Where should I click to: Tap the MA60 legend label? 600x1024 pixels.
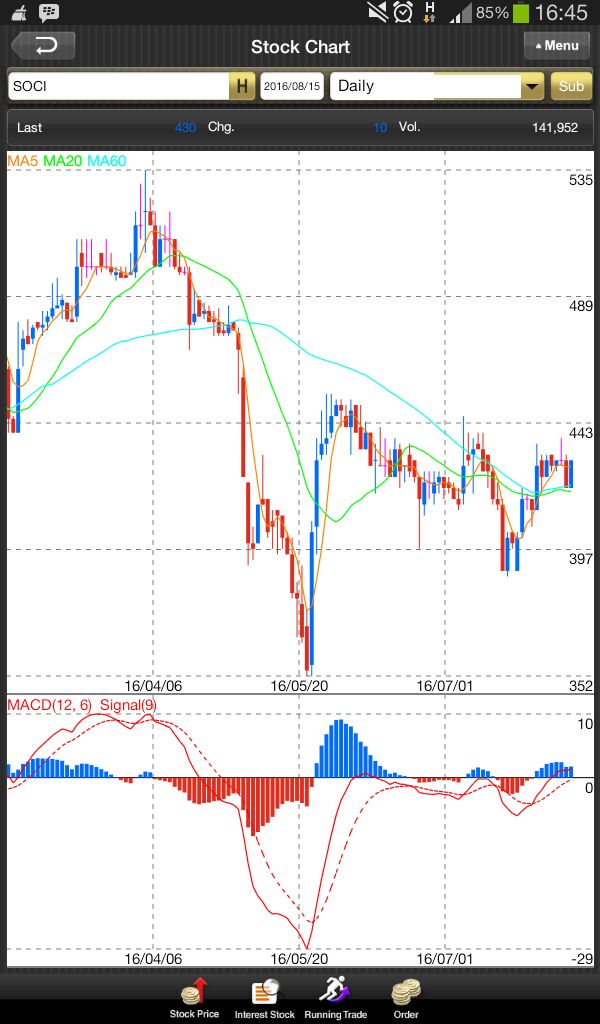click(x=107, y=161)
